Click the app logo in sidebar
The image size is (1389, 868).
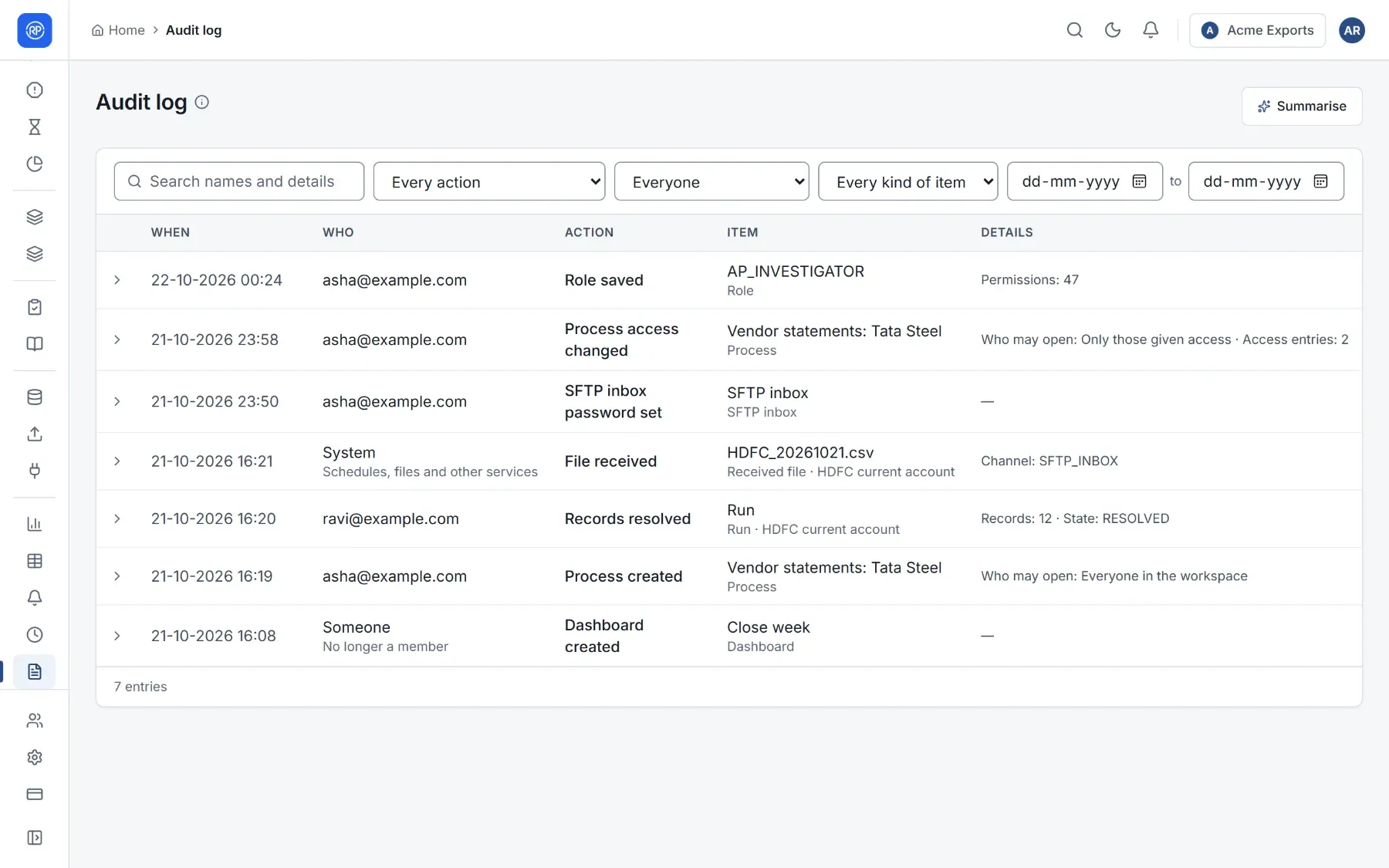coord(35,30)
